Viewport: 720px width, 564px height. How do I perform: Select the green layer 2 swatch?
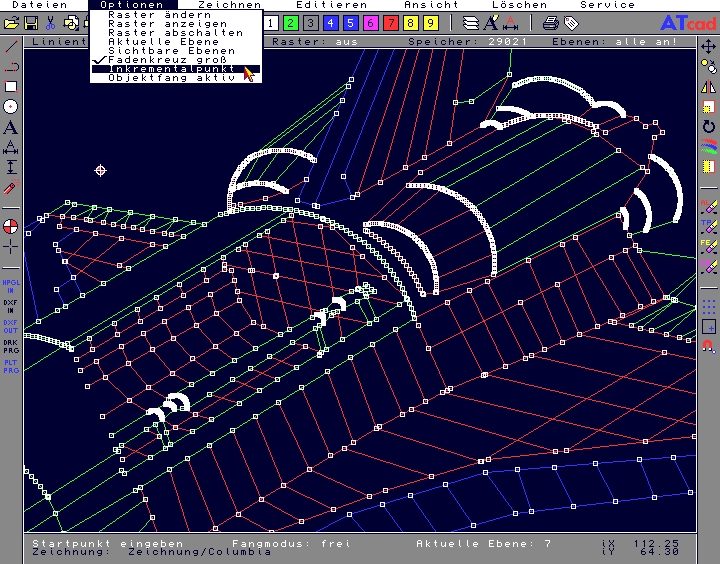(290, 22)
